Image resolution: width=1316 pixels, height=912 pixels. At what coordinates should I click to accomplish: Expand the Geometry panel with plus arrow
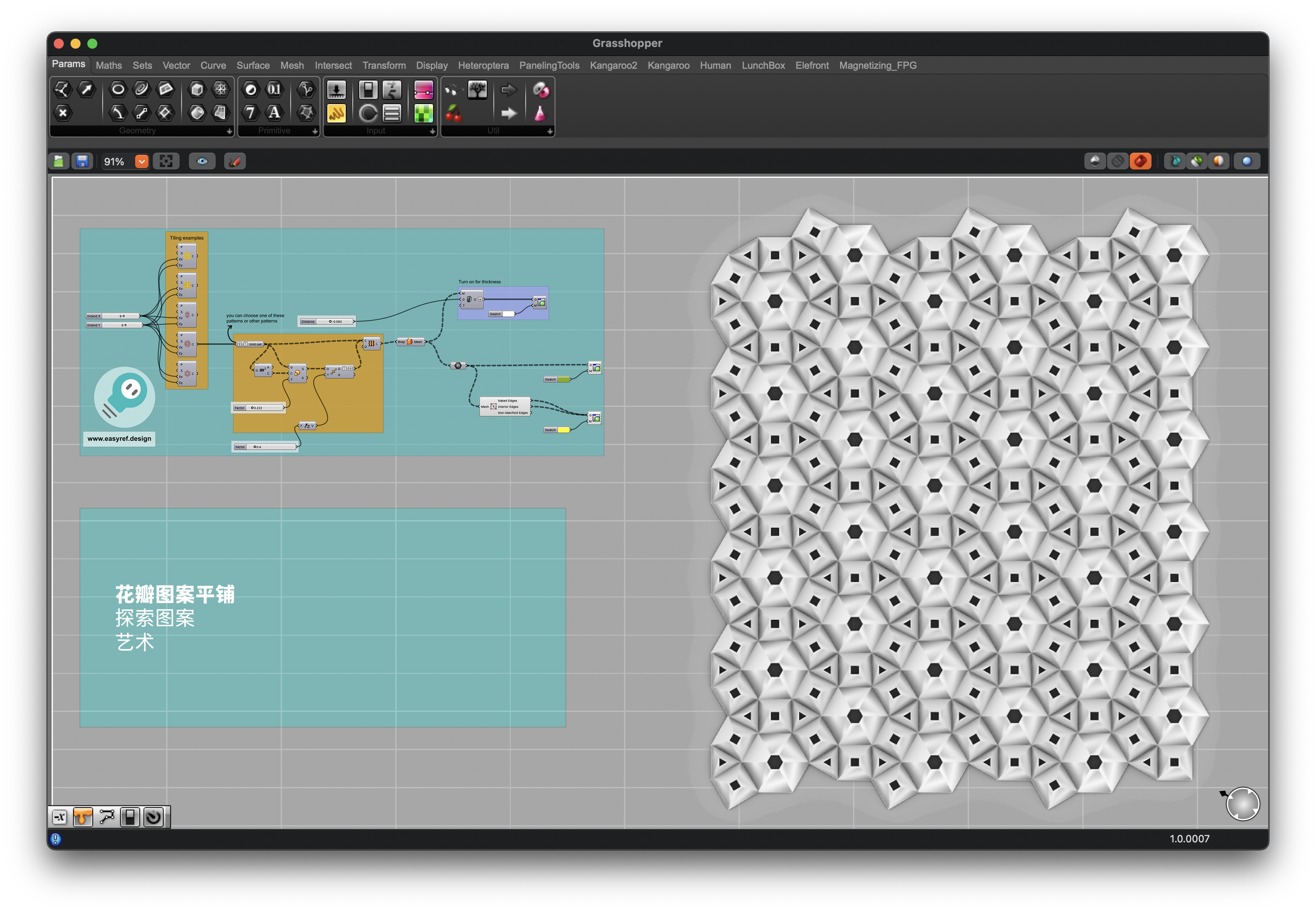pyautogui.click(x=229, y=131)
